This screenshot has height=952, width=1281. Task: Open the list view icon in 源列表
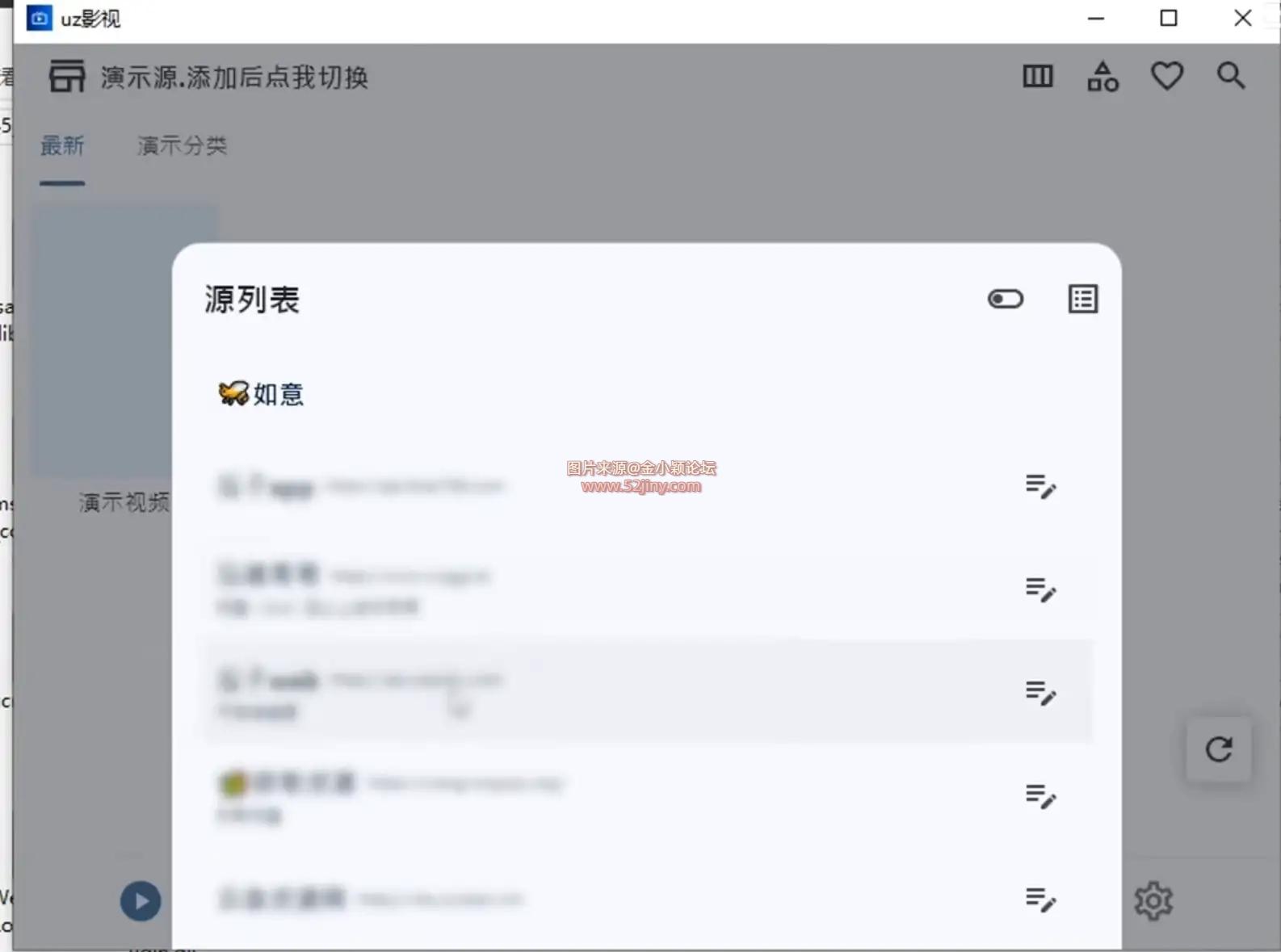pos(1083,299)
